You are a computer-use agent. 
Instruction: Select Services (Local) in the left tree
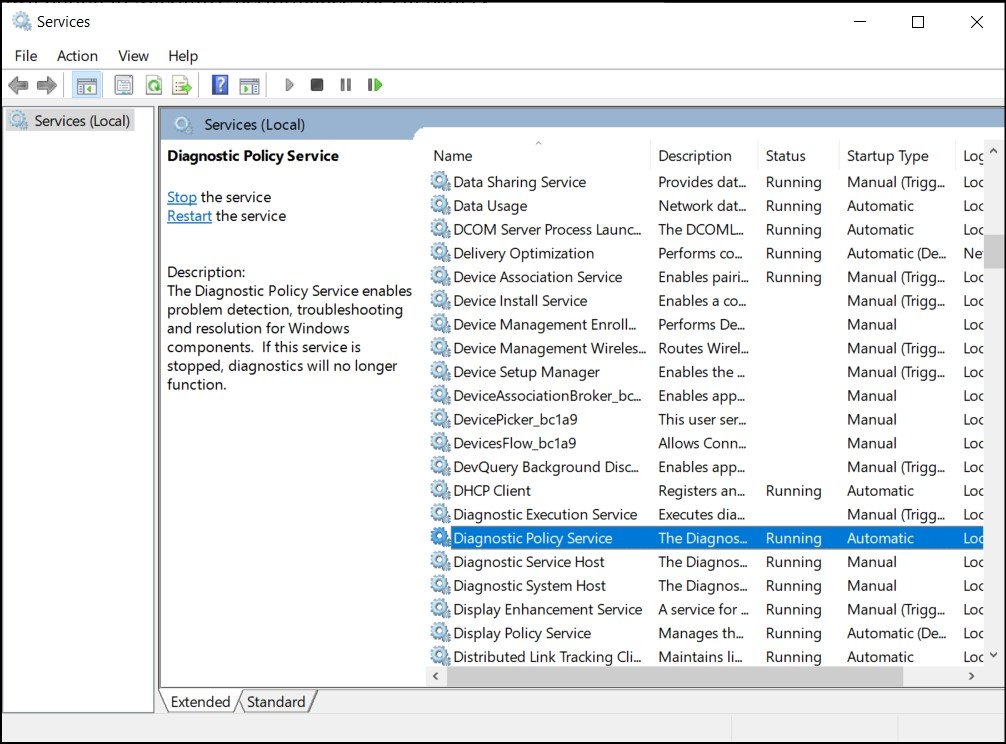pyautogui.click(x=82, y=121)
